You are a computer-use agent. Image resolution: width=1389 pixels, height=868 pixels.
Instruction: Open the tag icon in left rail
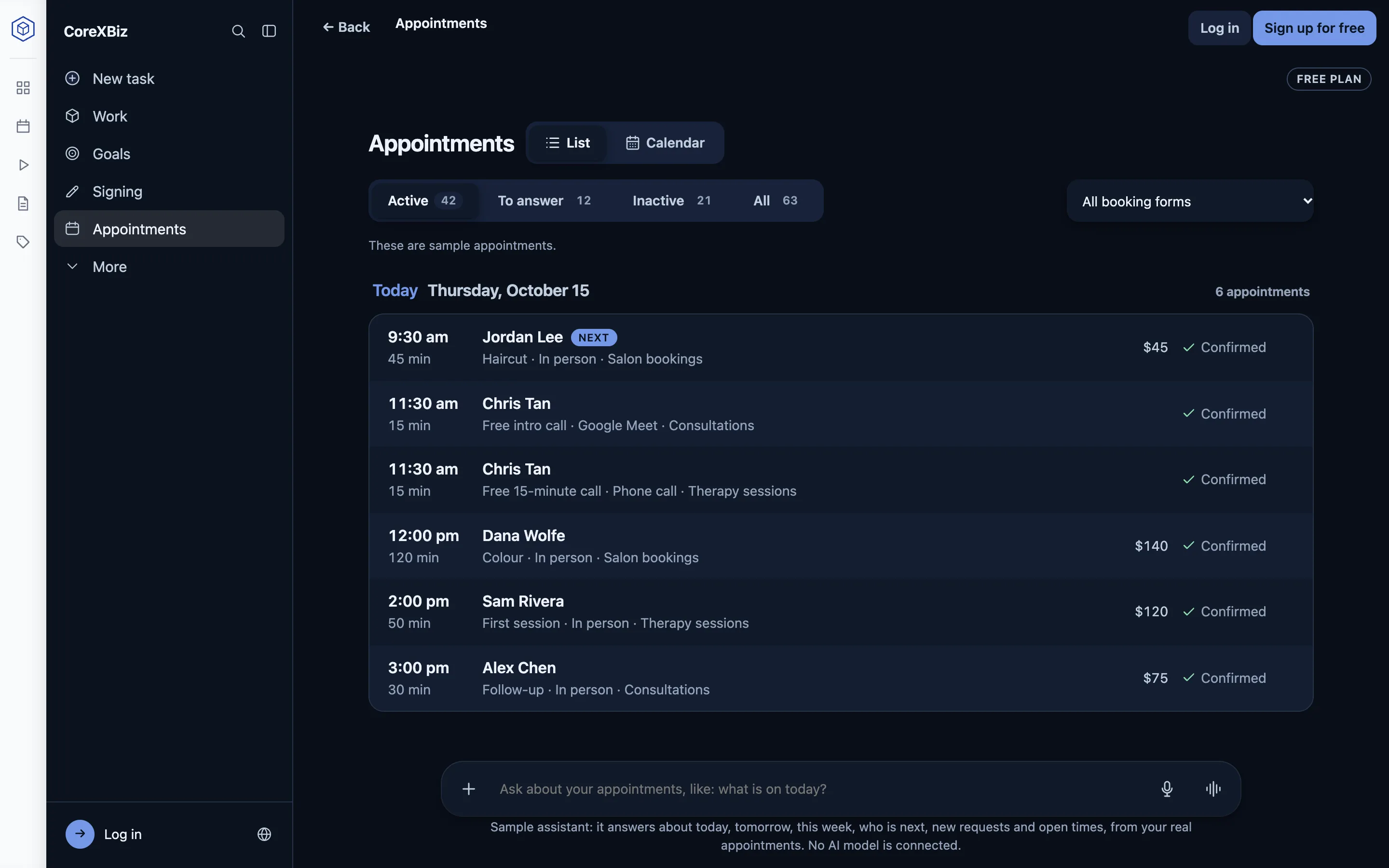23,242
